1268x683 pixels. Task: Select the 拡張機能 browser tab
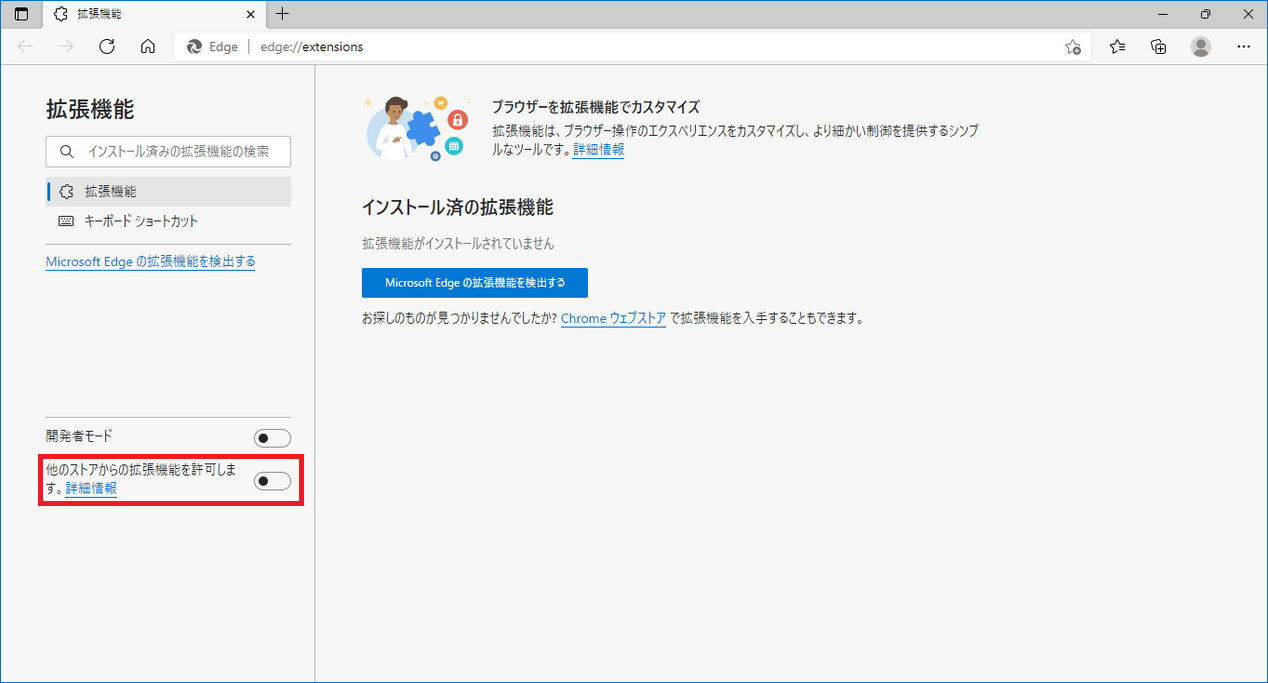point(154,14)
